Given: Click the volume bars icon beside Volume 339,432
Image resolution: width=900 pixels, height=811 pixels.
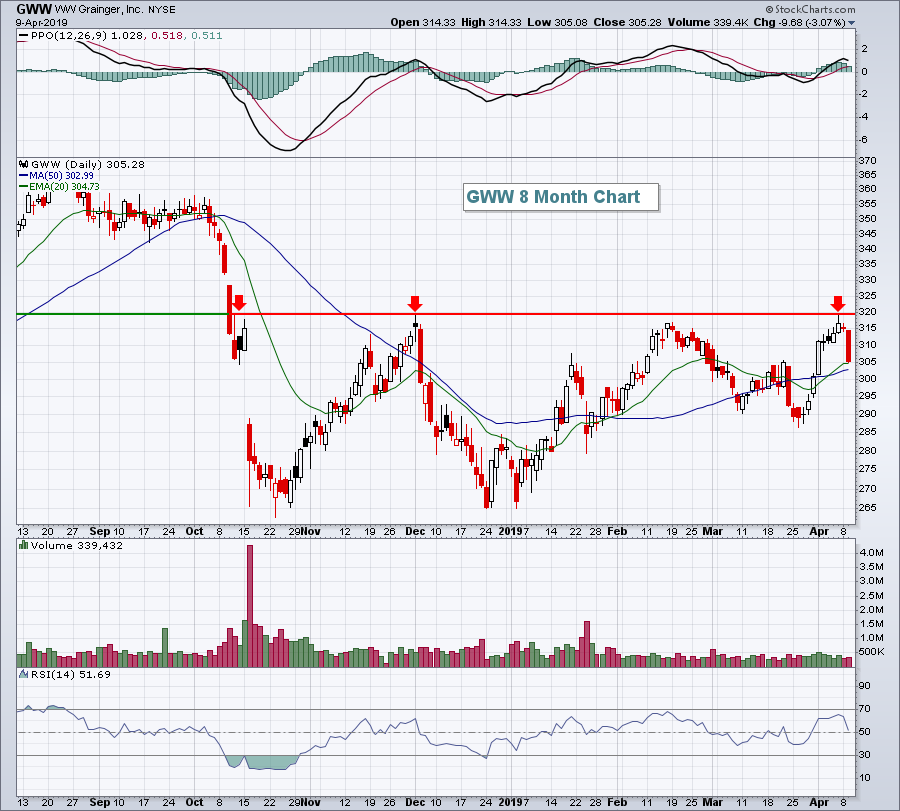Looking at the screenshot, I should [24, 545].
